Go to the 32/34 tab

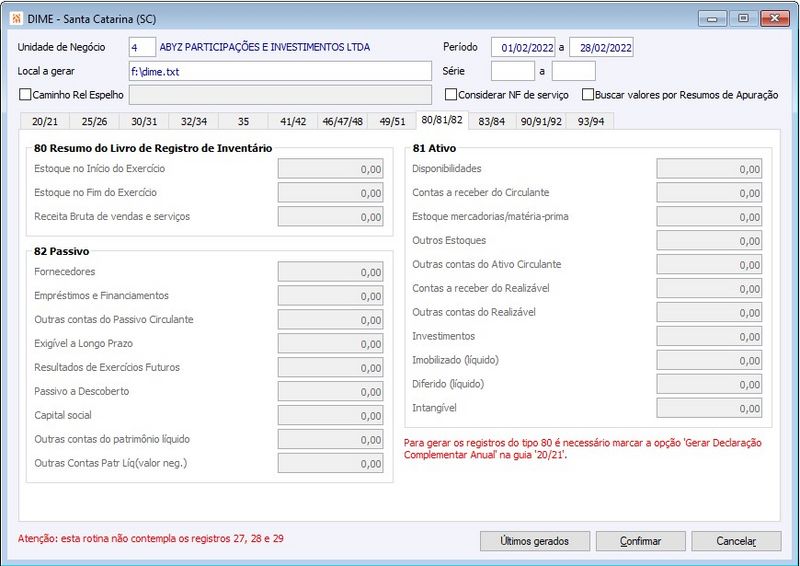[x=194, y=121]
